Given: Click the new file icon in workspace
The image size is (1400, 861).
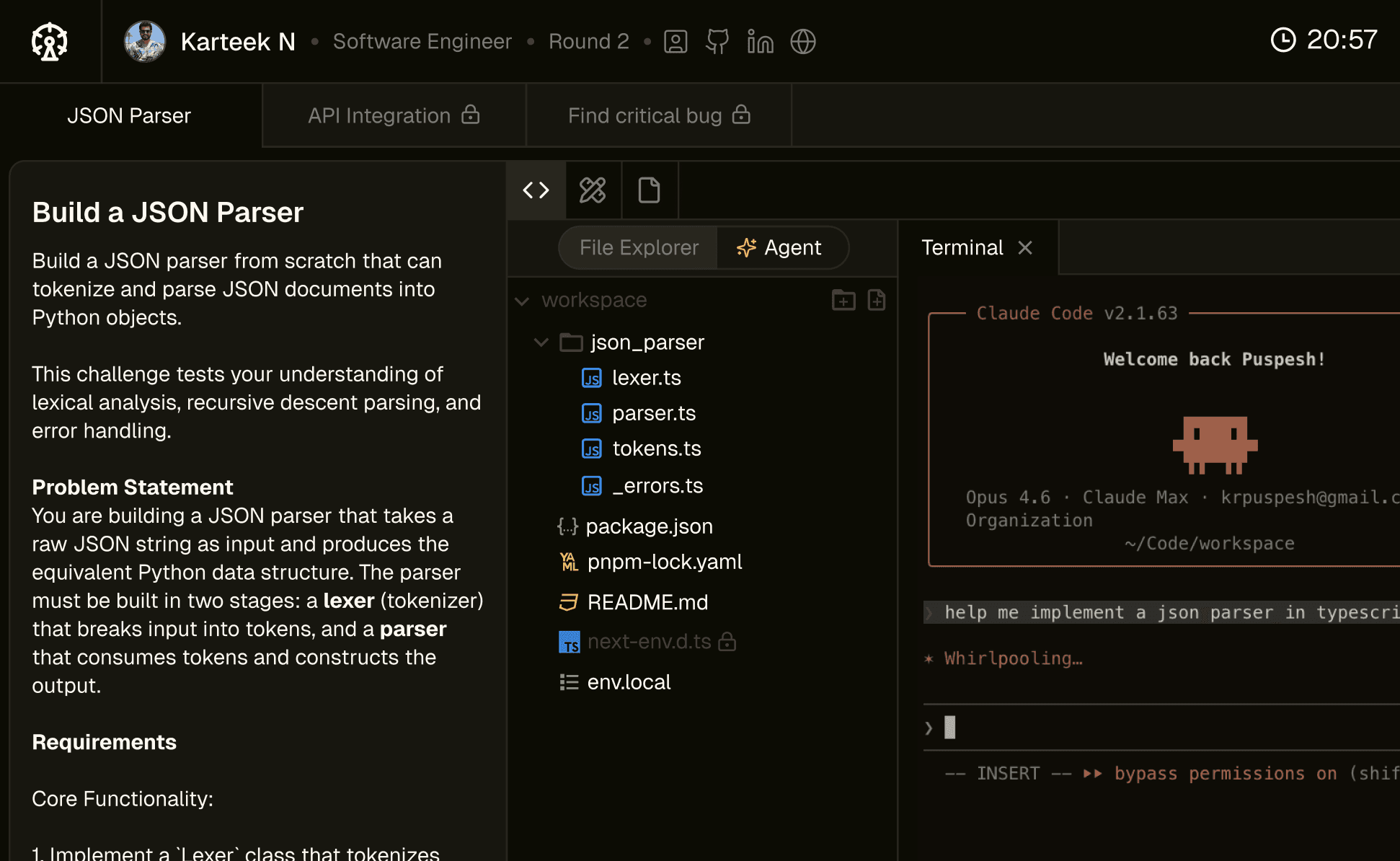Looking at the screenshot, I should pos(877,300).
